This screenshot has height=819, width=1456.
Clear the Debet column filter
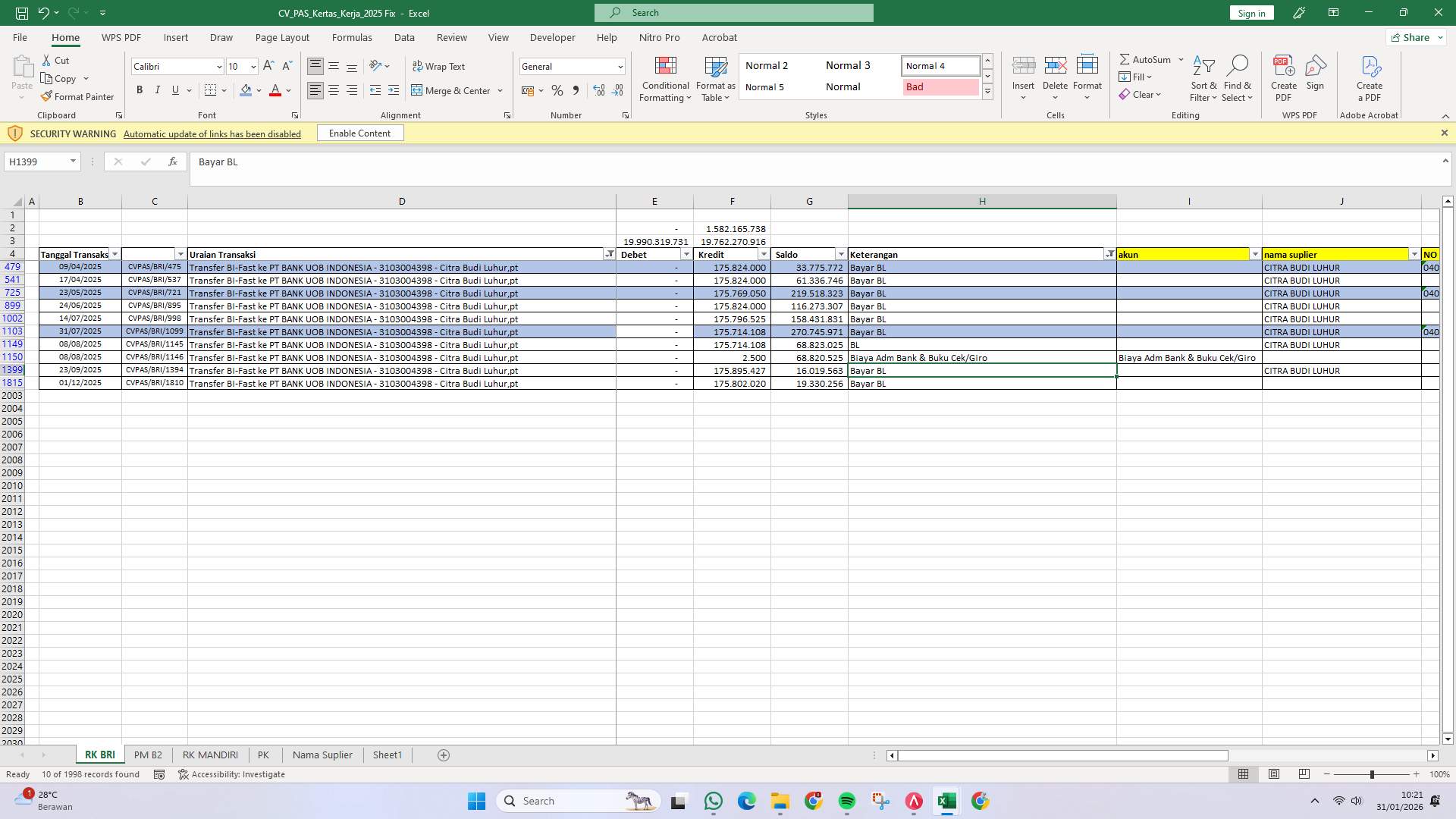(x=686, y=255)
